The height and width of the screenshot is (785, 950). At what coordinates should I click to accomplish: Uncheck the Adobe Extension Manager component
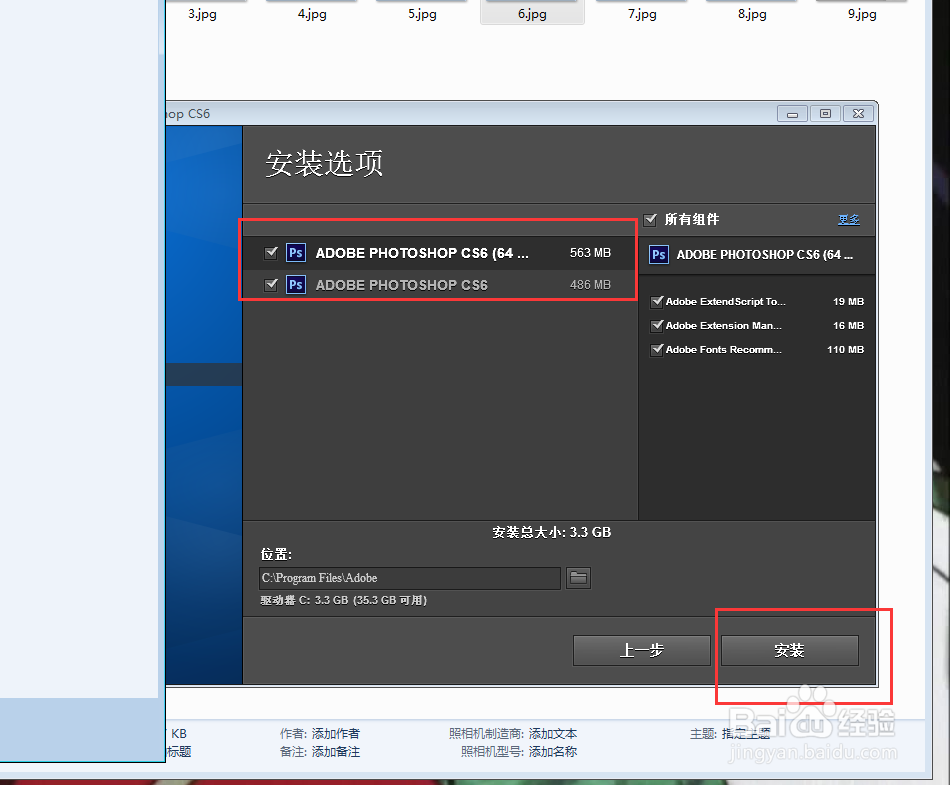(x=657, y=325)
